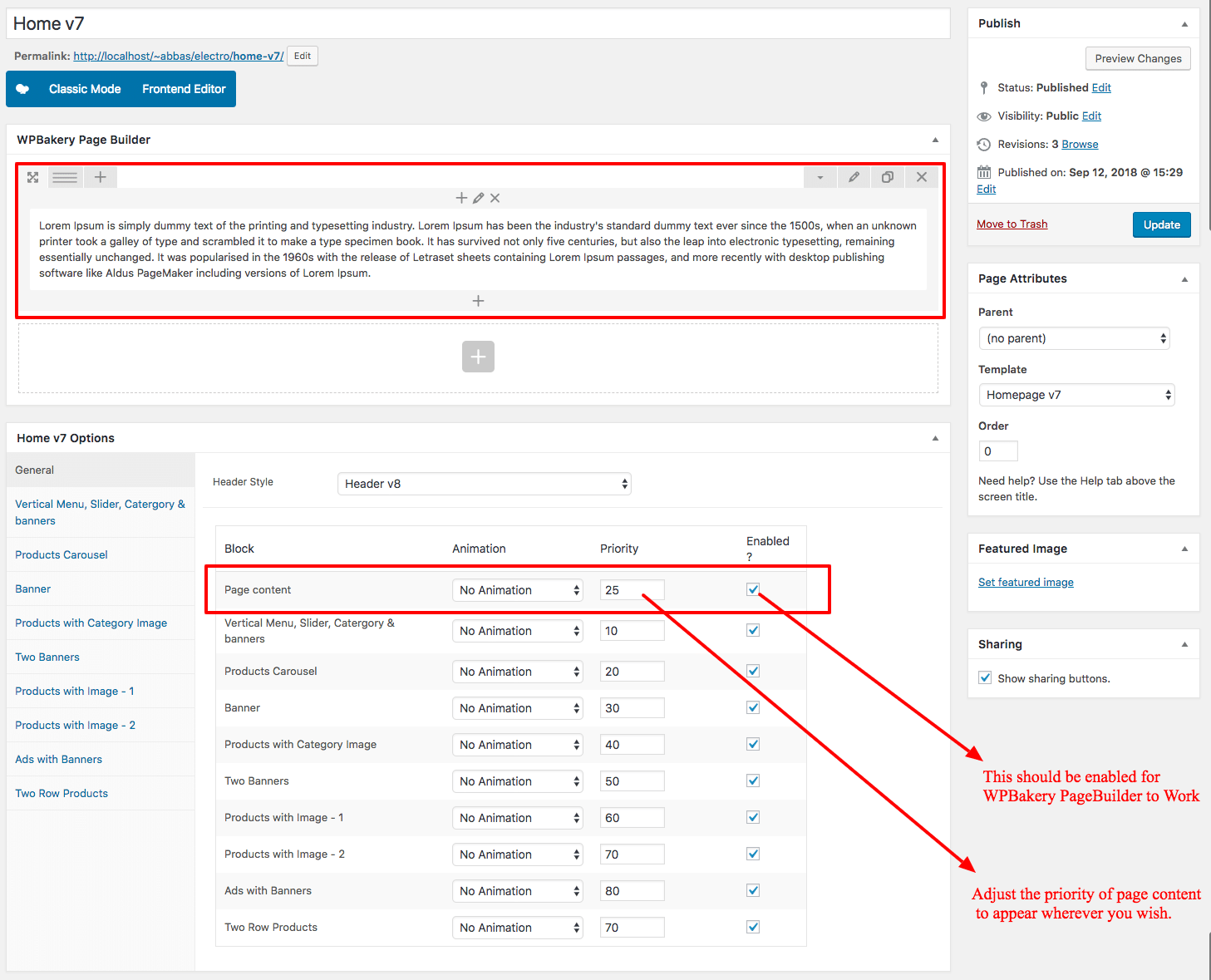Viewport: 1211px width, 980px height.
Task: Click the Visibility eye icon
Action: tap(984, 116)
